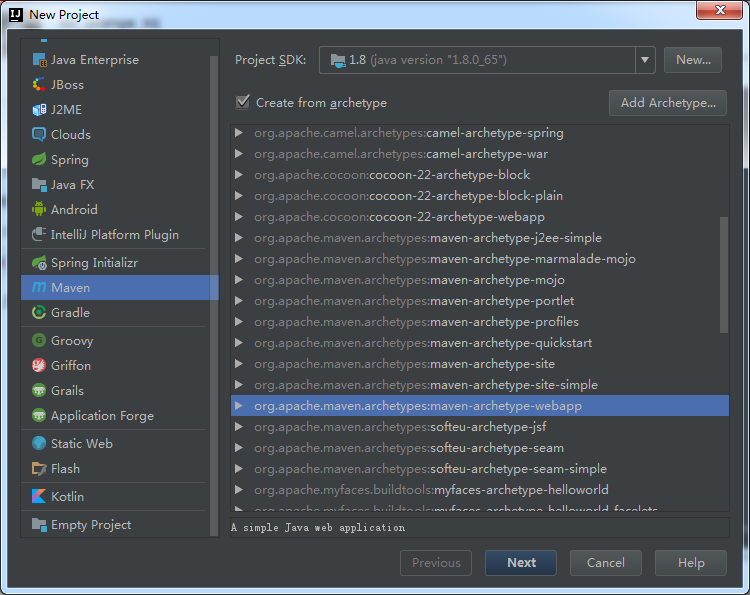The height and width of the screenshot is (595, 750).
Task: Expand camel-archetype-war entry
Action: coord(239,154)
